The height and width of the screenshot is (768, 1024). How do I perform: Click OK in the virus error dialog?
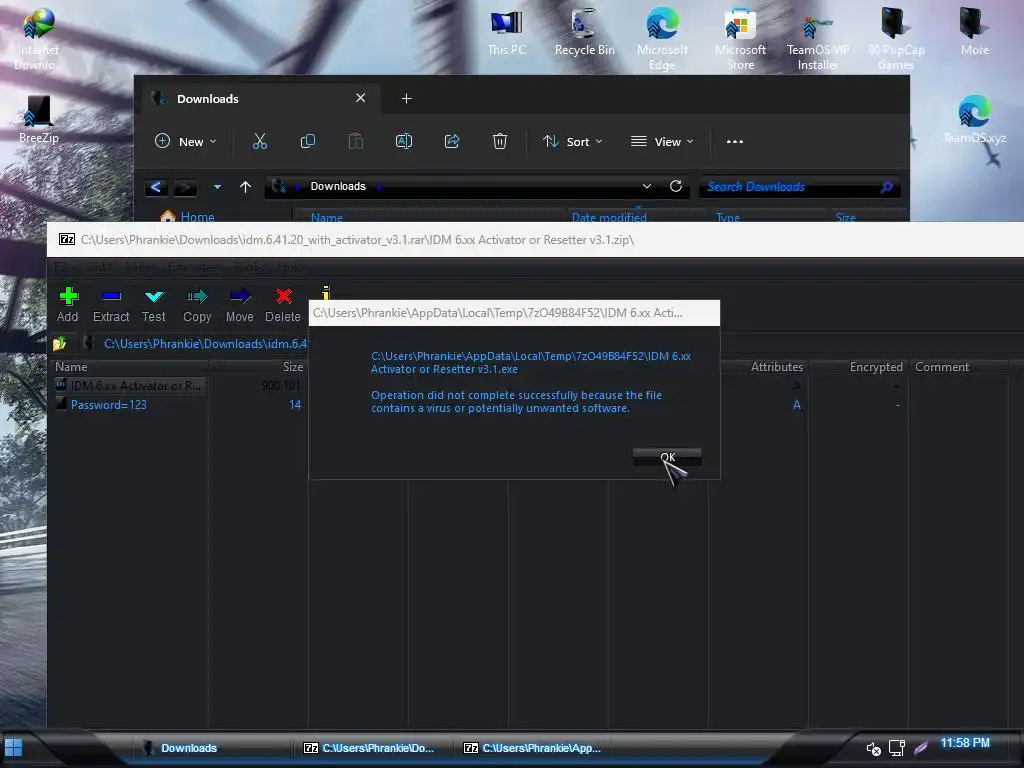pyautogui.click(x=667, y=457)
